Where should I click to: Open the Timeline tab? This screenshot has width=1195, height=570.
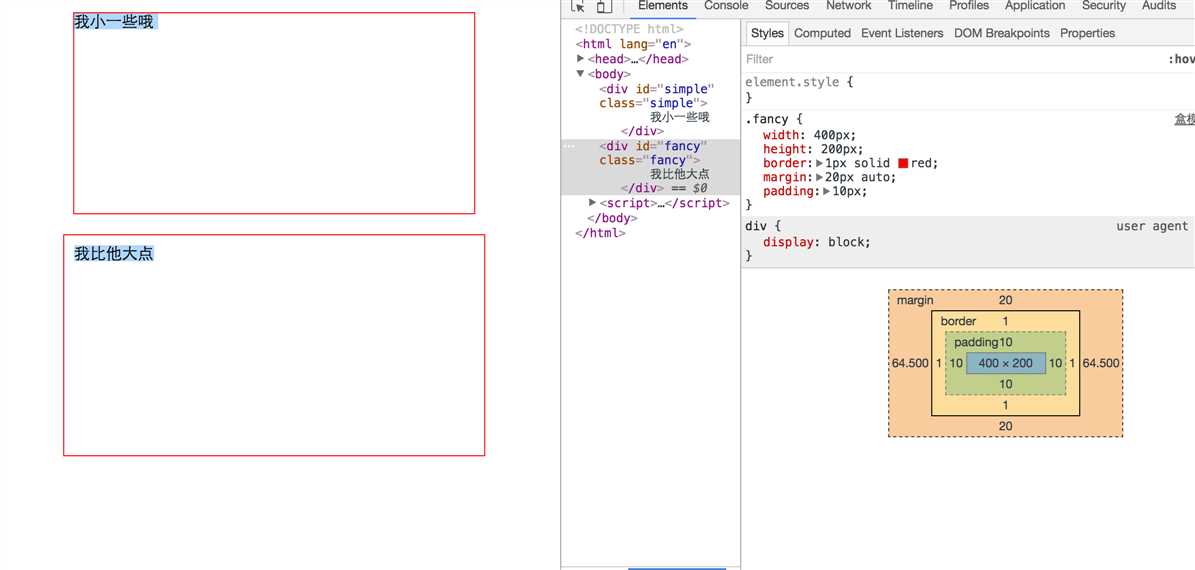point(910,5)
